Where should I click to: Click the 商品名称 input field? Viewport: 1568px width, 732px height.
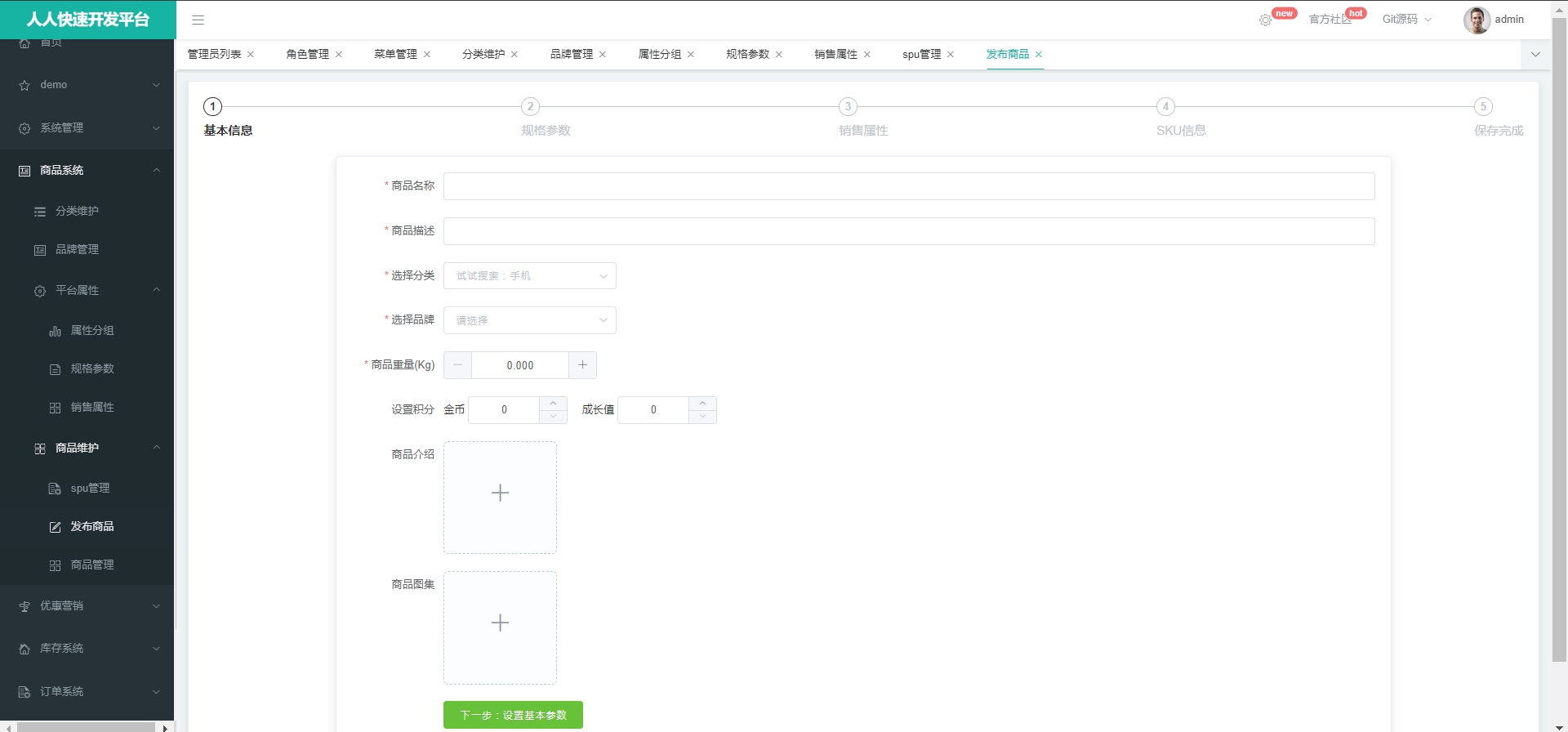point(909,186)
